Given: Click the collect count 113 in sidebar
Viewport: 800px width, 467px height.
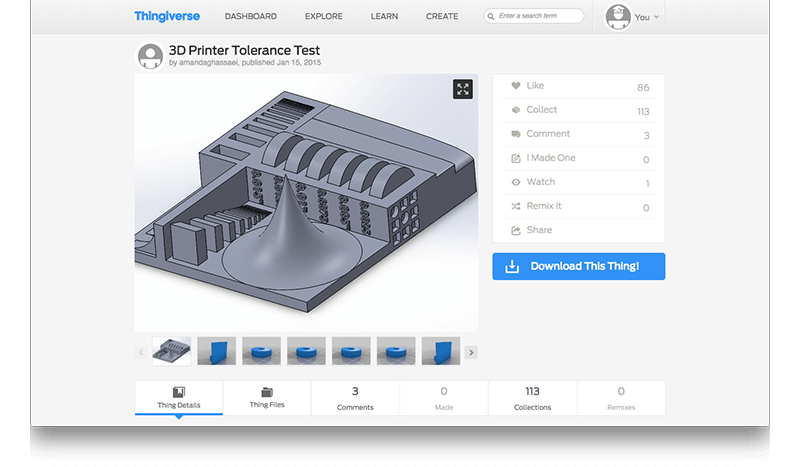Looking at the screenshot, I should click(643, 112).
